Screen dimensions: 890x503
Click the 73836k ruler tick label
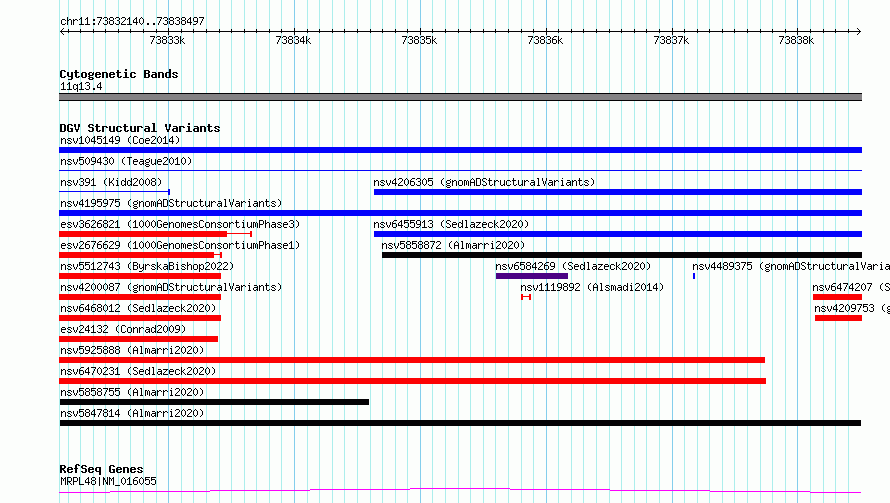tap(545, 40)
